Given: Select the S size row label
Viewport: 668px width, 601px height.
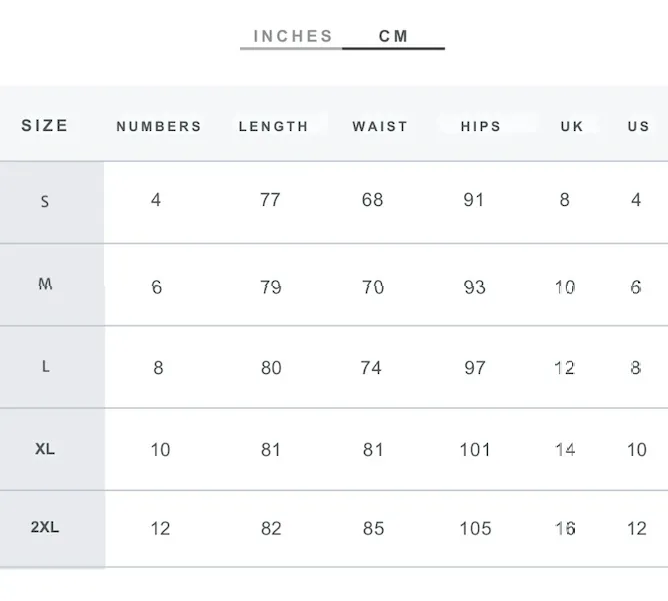Looking at the screenshot, I should coord(45,201).
